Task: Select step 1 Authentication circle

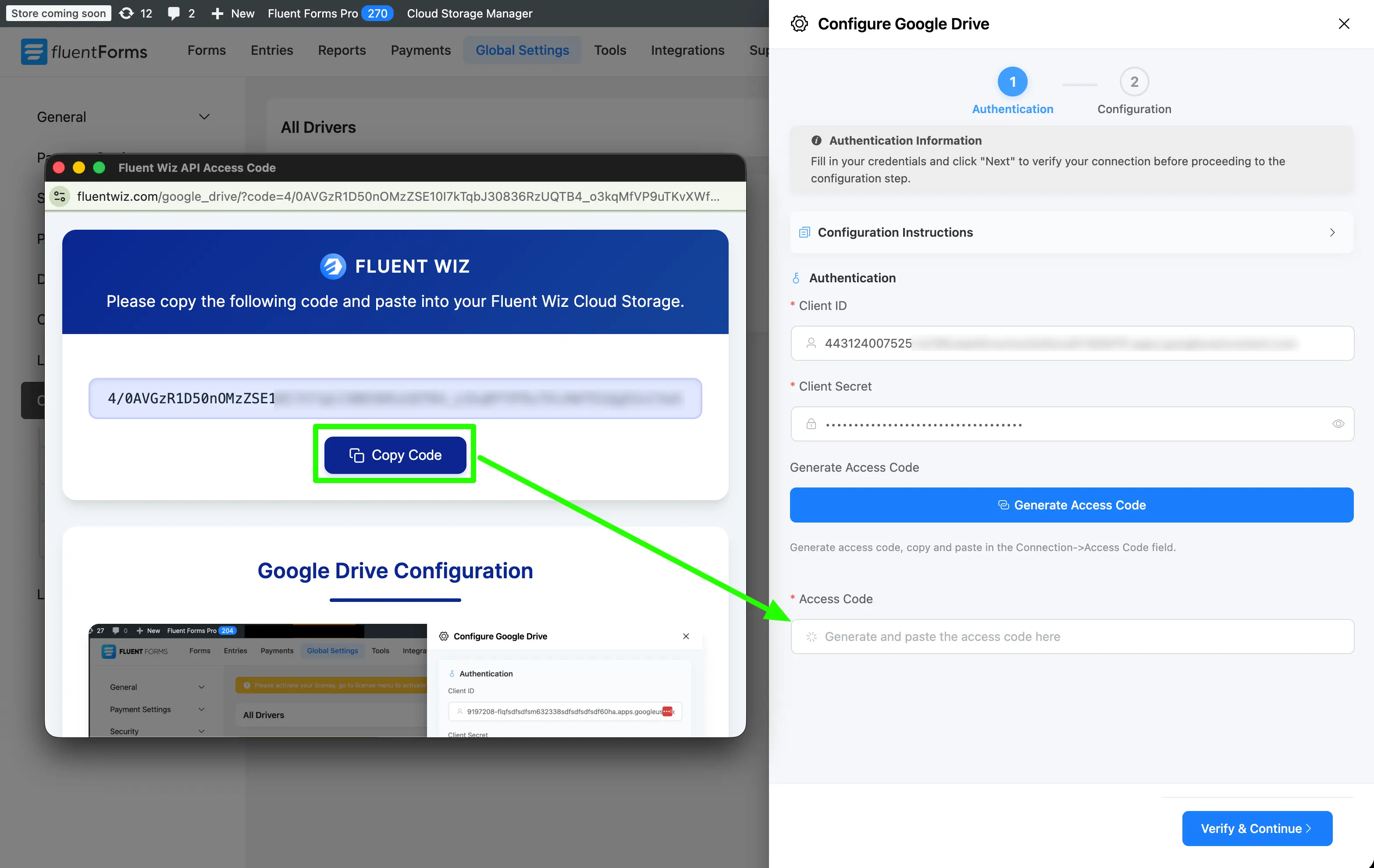Action: tap(1012, 82)
